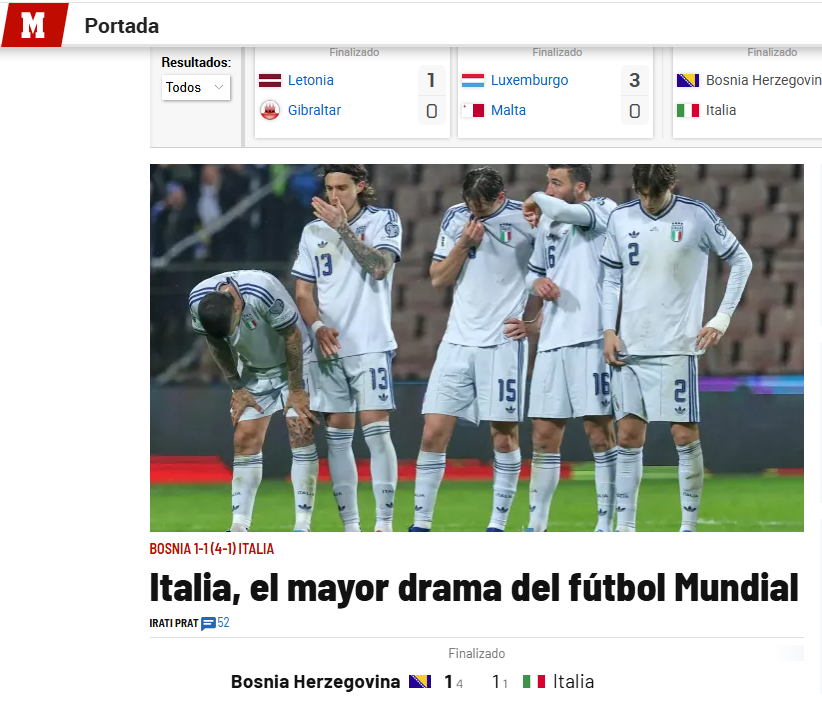Click author name IRATI PRAT
822x726 pixels.
click(174, 623)
